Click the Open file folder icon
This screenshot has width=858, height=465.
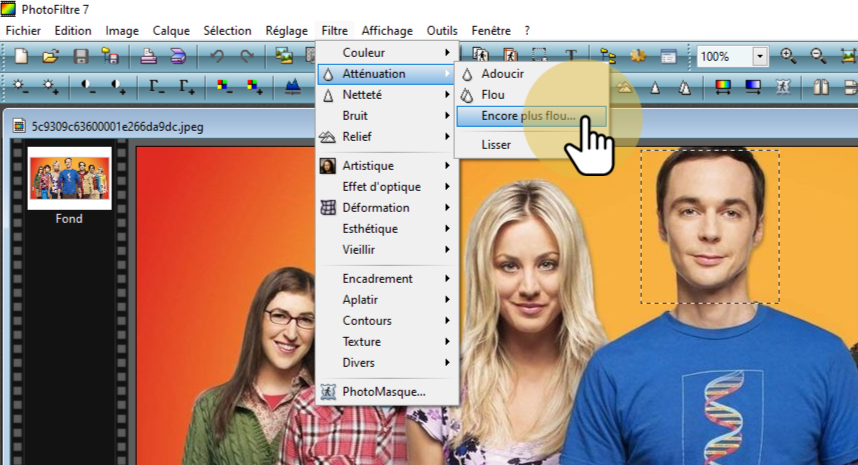50,56
